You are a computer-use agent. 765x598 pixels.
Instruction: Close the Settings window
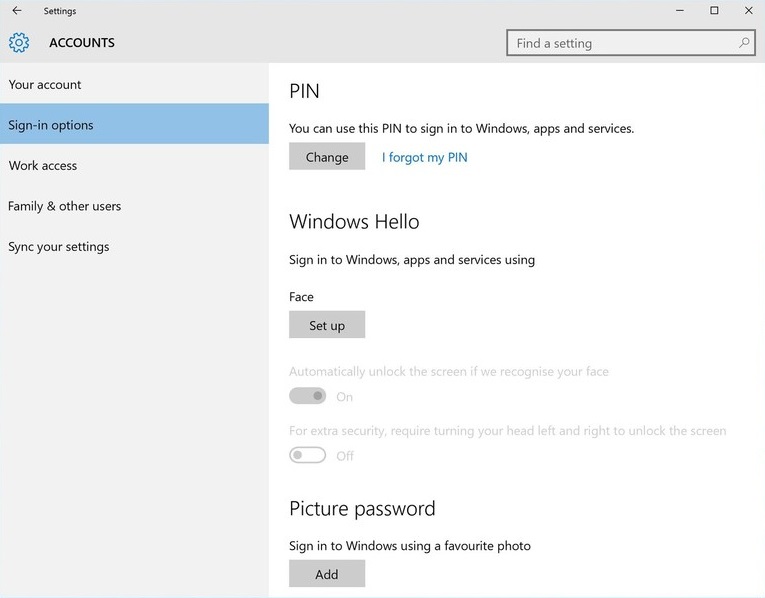pos(748,10)
